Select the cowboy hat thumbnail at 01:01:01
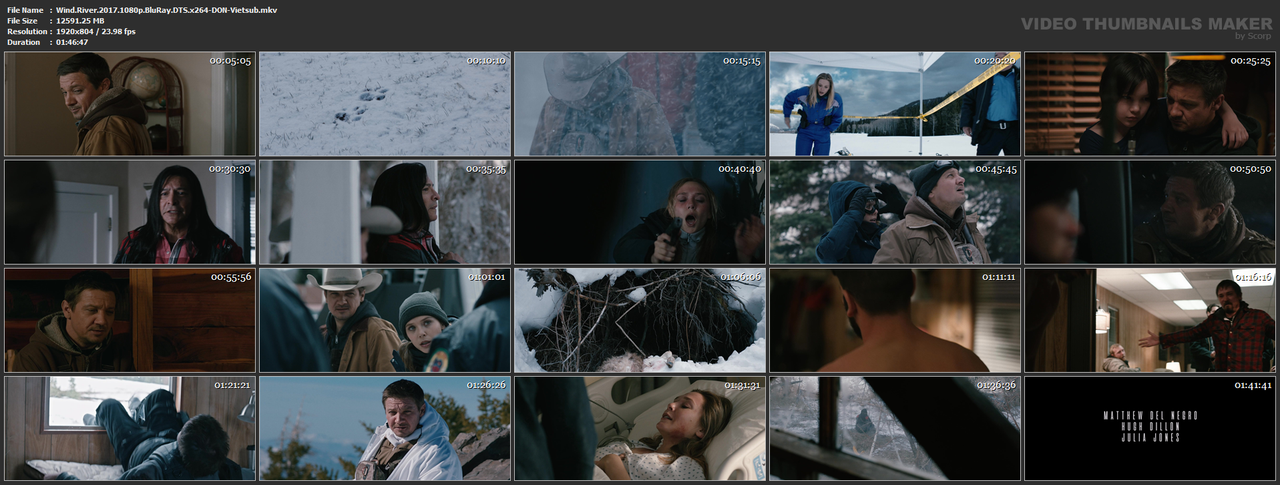Image resolution: width=1280 pixels, height=485 pixels. click(385, 320)
